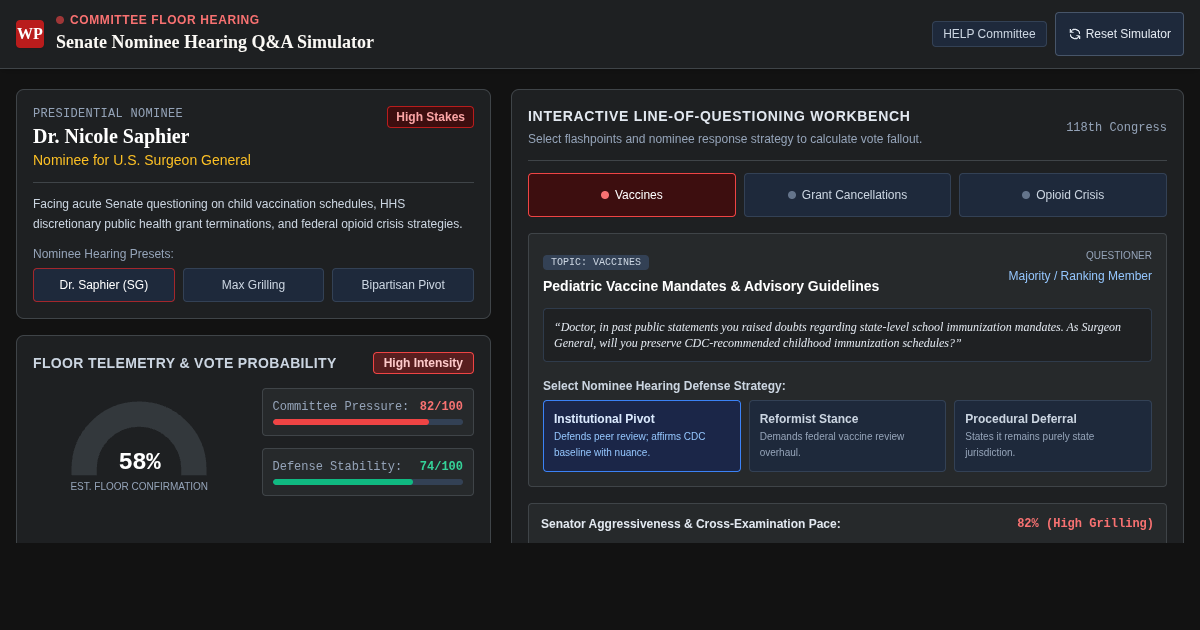Image resolution: width=1200 pixels, height=630 pixels.
Task: Click the 58% floor confirmation gauge
Action: click(139, 440)
